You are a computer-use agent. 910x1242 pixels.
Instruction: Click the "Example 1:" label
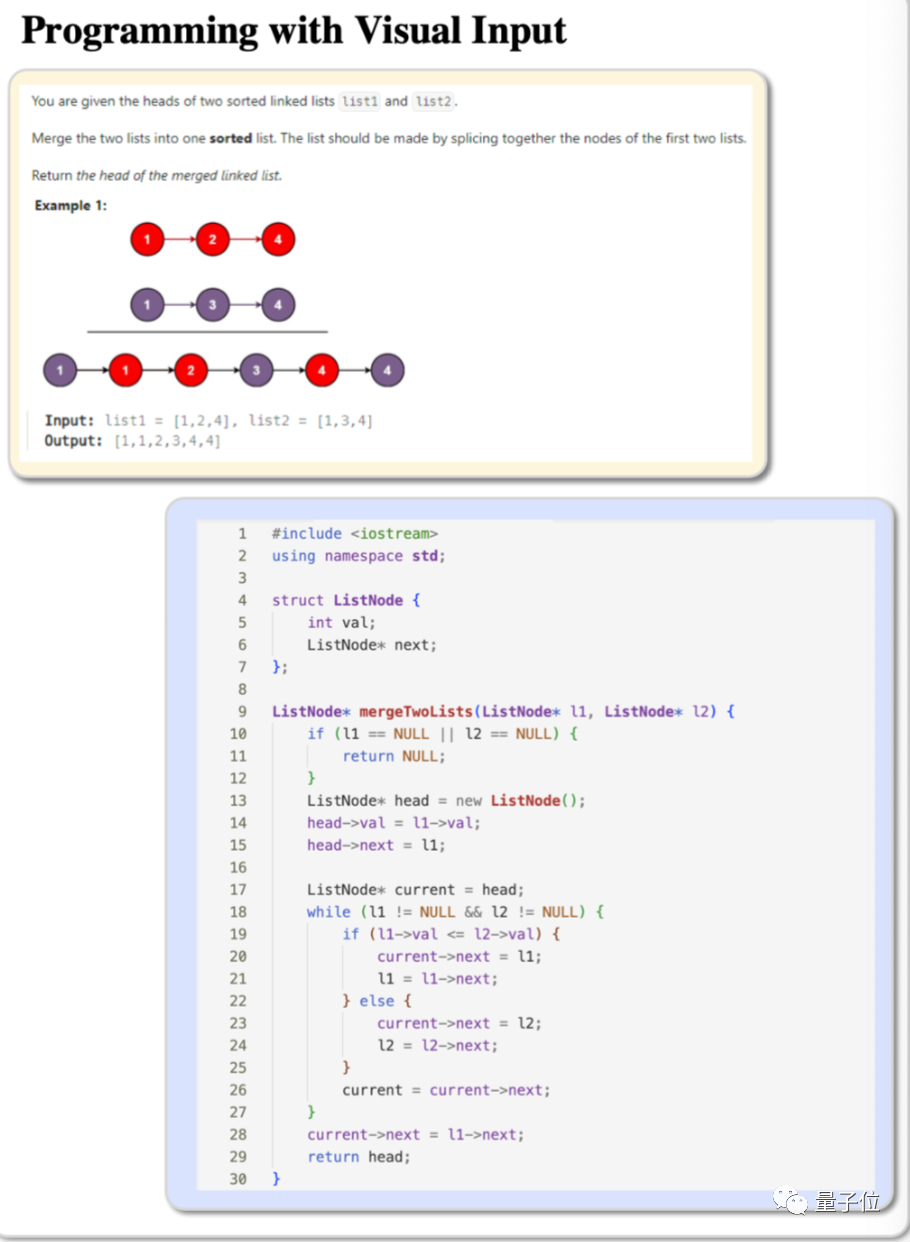pos(70,205)
